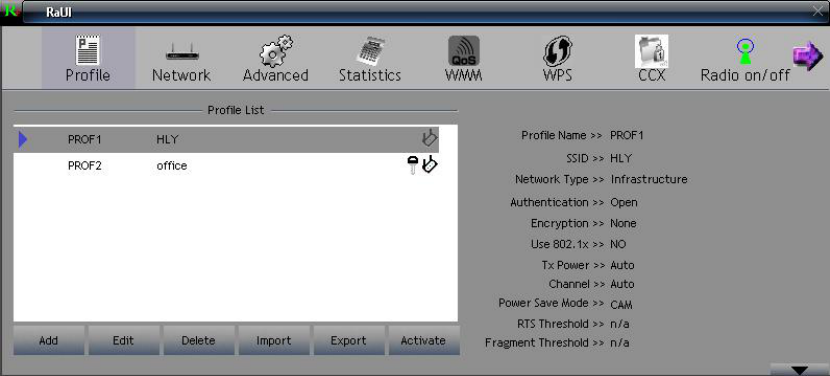This screenshot has height=376, width=830.
Task: Click the Add profile button
Action: tap(49, 341)
